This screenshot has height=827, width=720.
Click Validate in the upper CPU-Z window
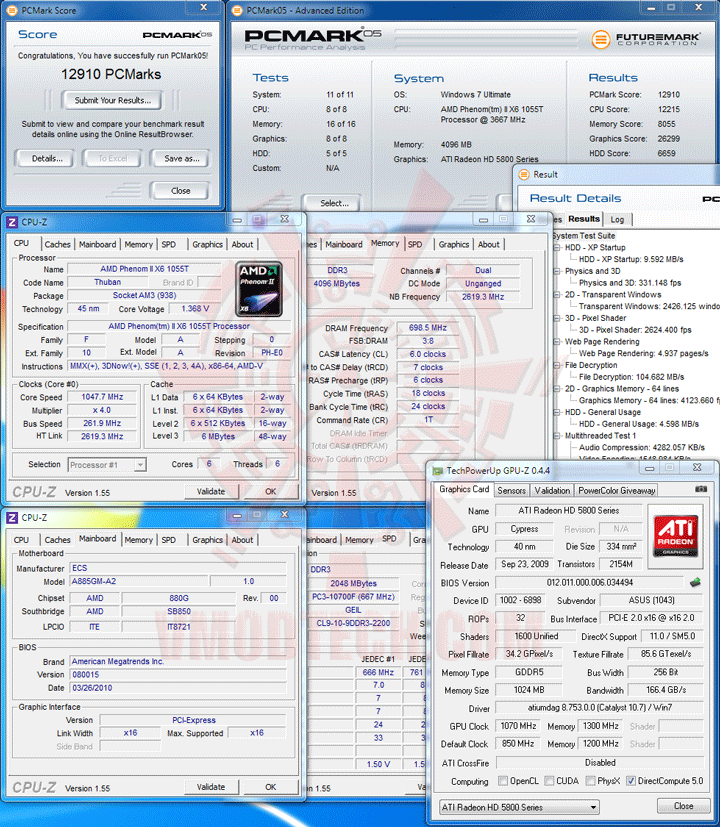211,492
